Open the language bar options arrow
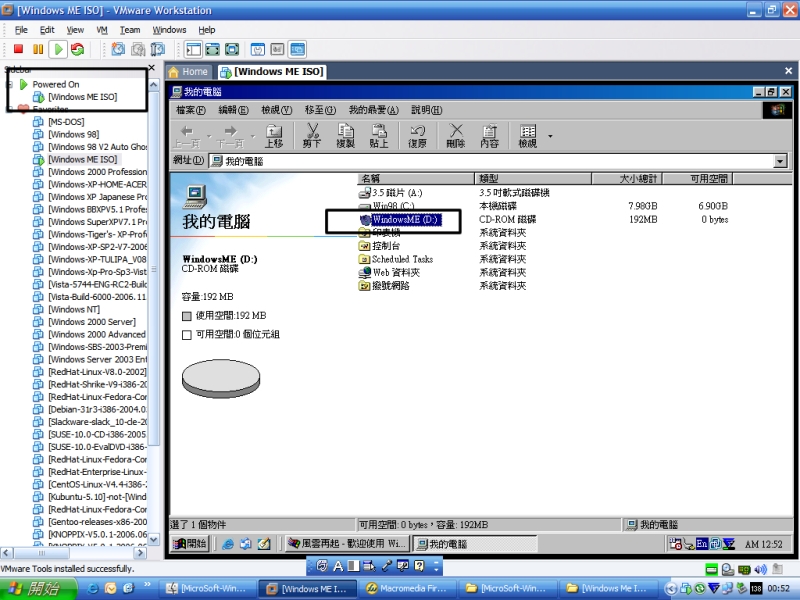 [436, 566]
